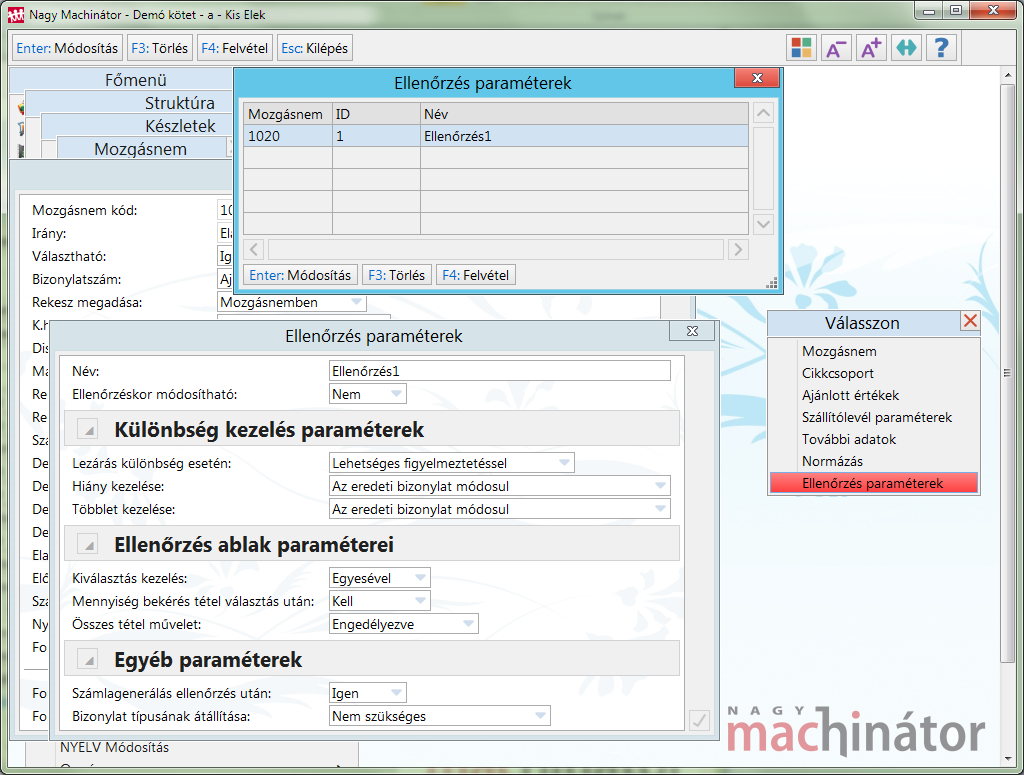The height and width of the screenshot is (775, 1024).
Task: Open the Készletek tab
Action: [x=180, y=125]
